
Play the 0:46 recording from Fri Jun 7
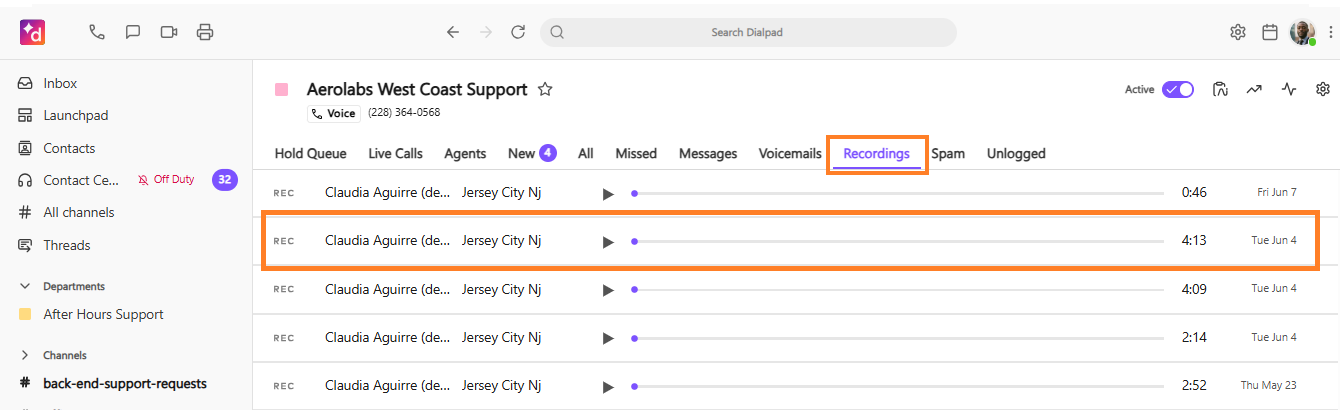(x=608, y=193)
